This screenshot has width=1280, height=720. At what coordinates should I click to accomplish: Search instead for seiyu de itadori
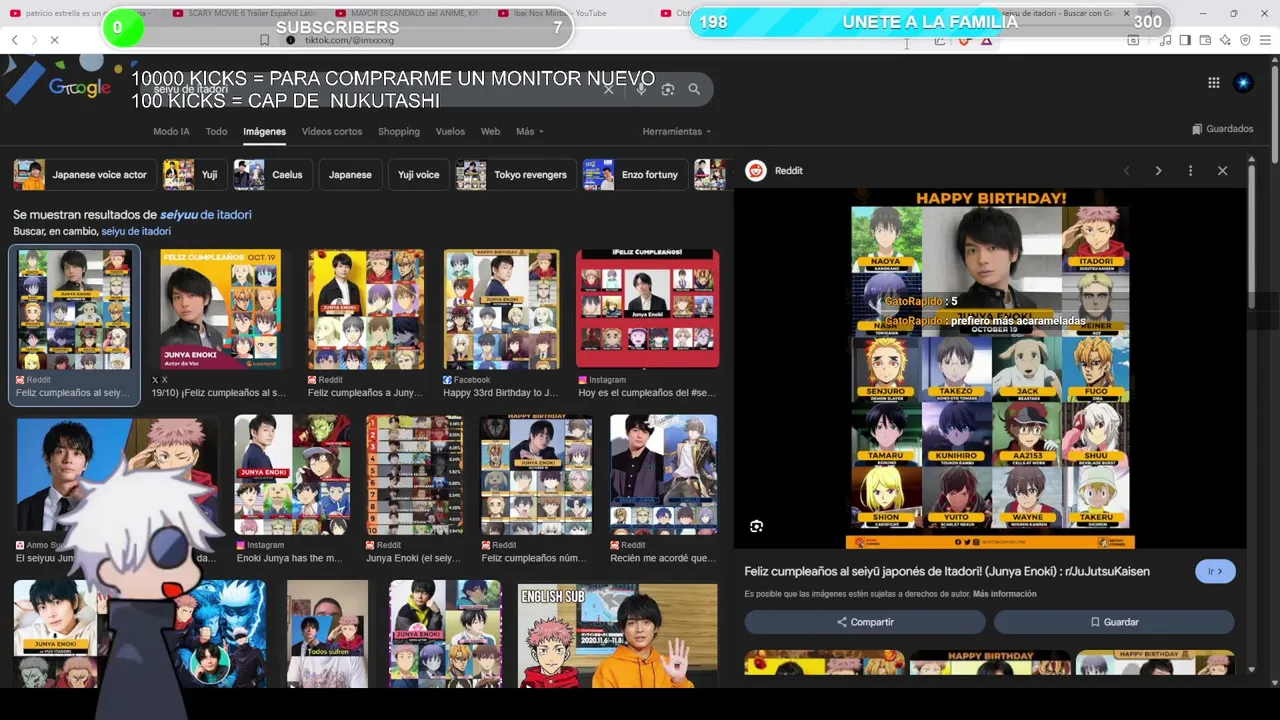tap(136, 231)
